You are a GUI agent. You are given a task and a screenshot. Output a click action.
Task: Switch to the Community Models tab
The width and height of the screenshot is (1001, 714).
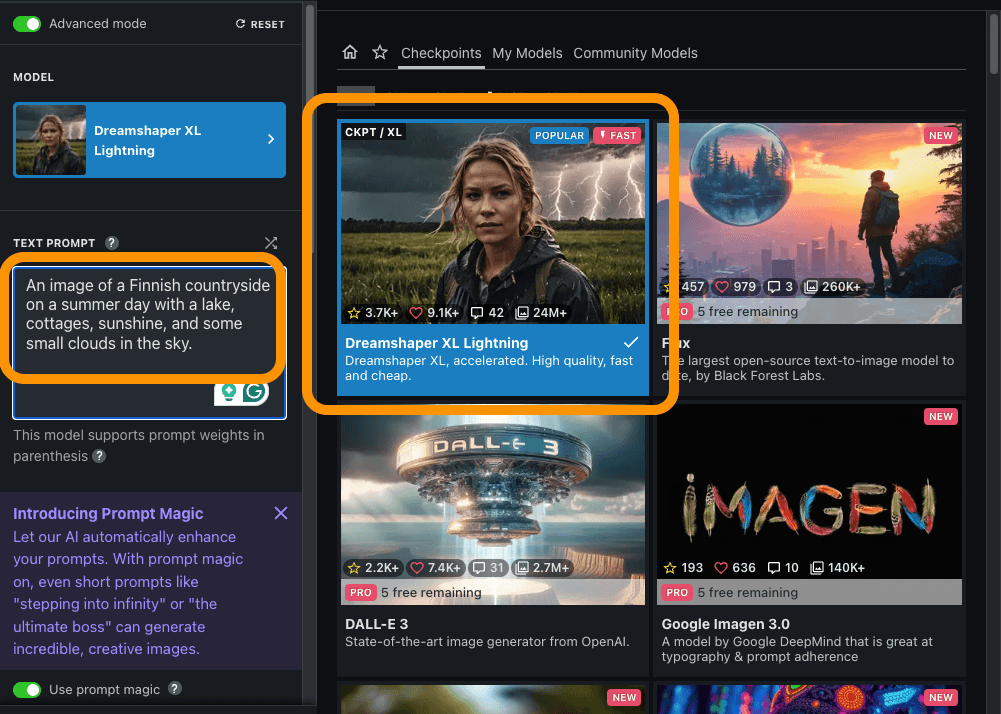pyautogui.click(x=635, y=53)
